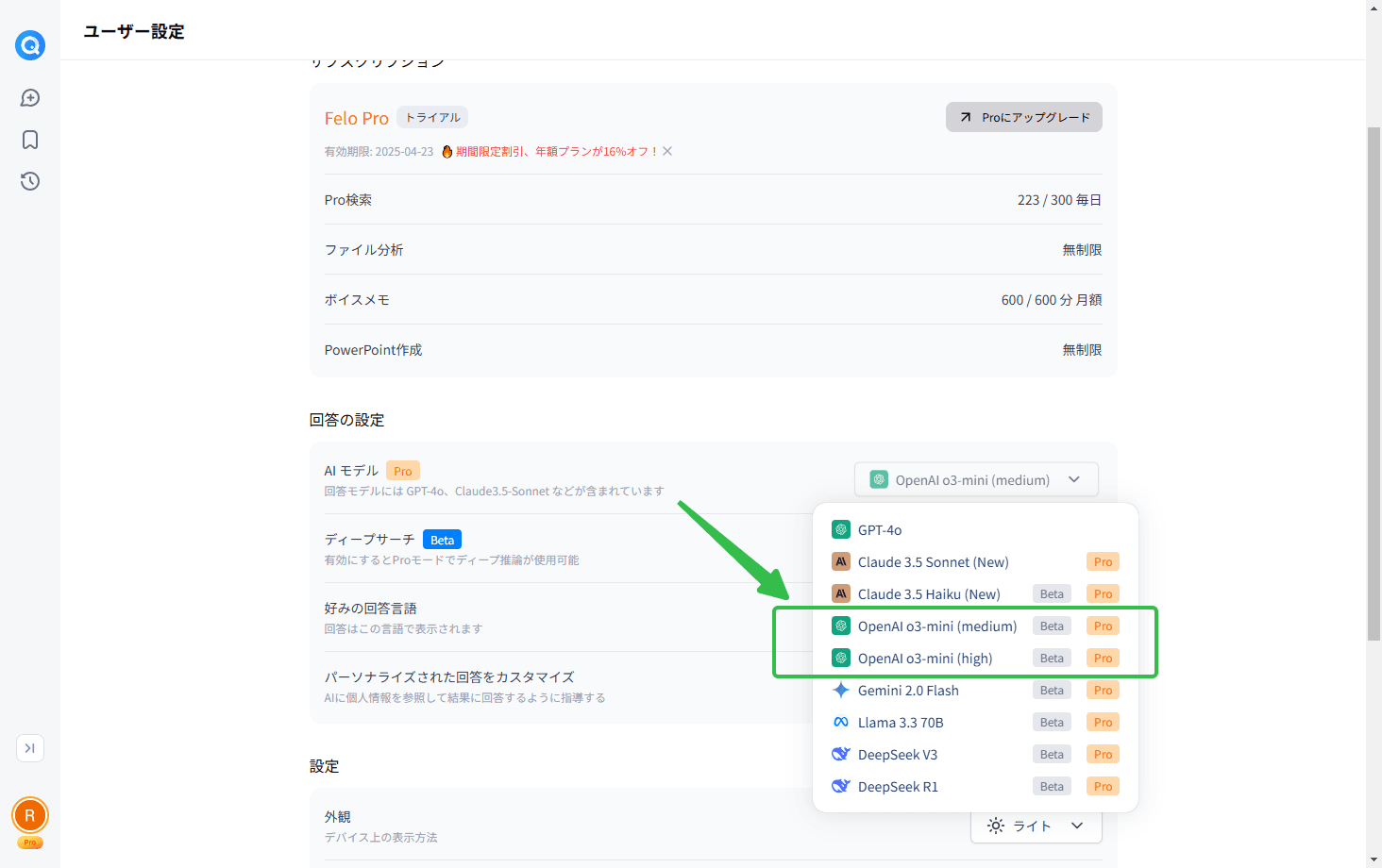Pick DeepSeek V3 model
This screenshot has height=868, width=1382.
(975, 755)
